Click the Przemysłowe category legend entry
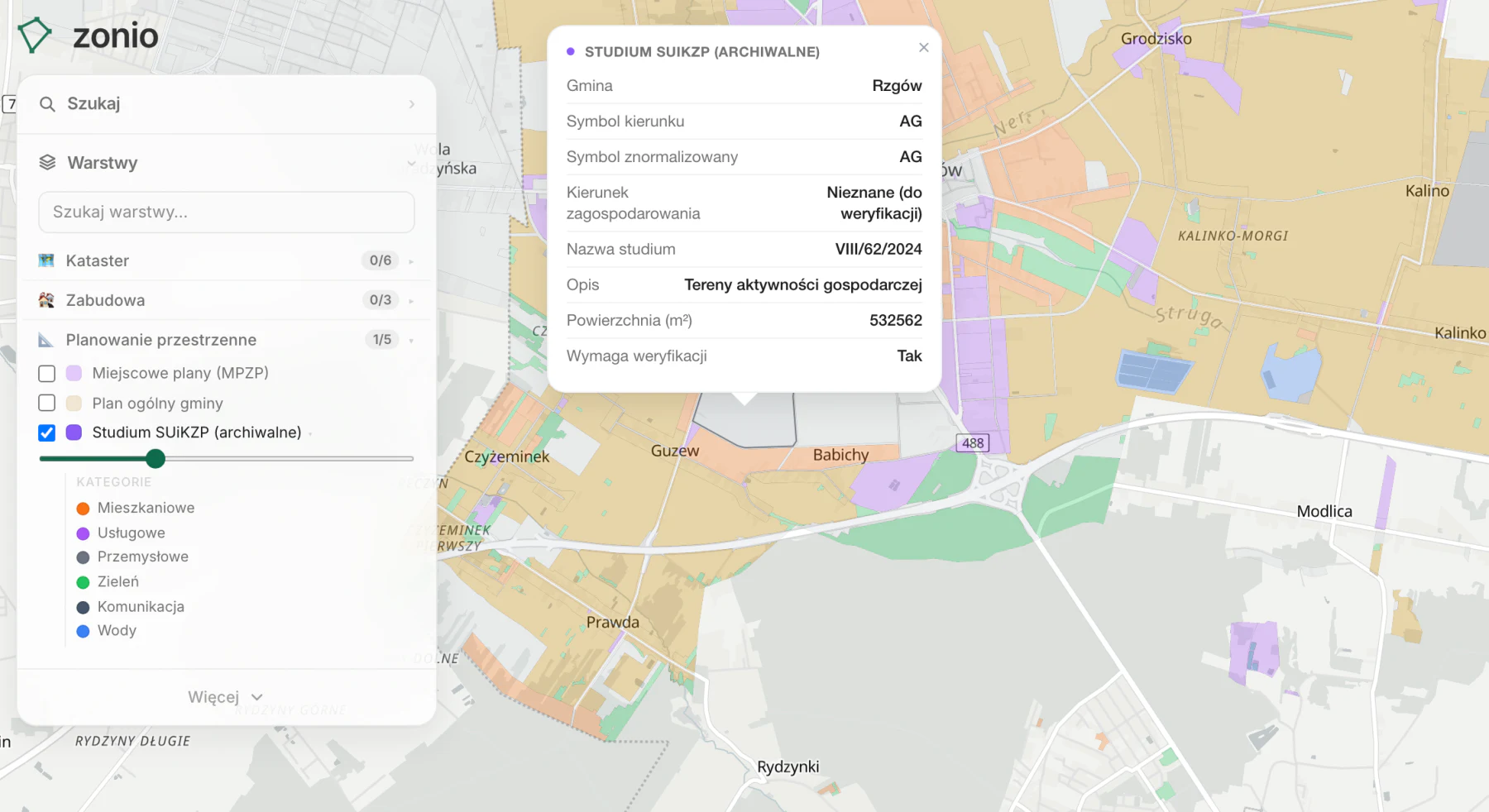The image size is (1489, 812). [x=132, y=556]
